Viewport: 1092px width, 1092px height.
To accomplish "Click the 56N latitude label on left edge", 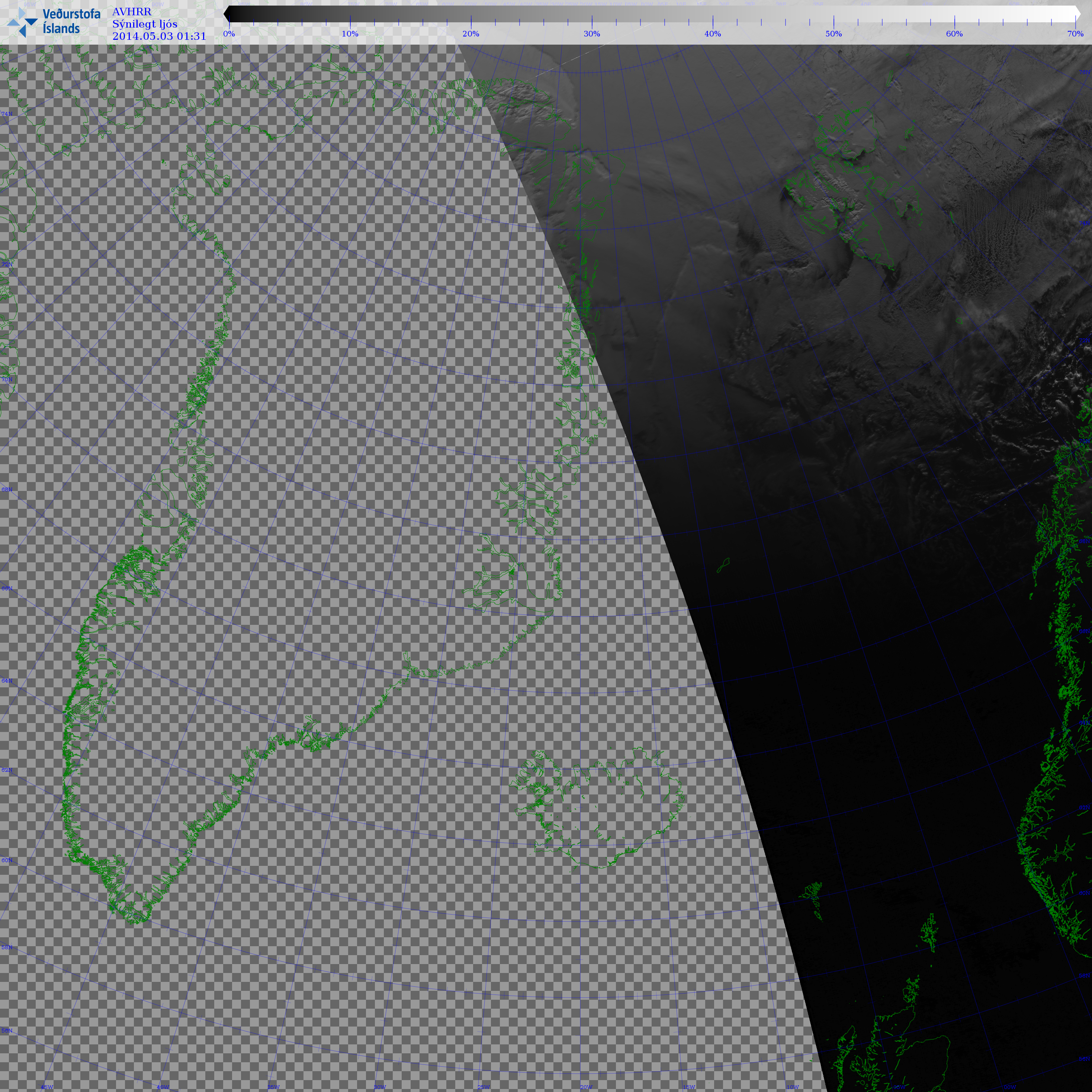I will [7, 1030].
